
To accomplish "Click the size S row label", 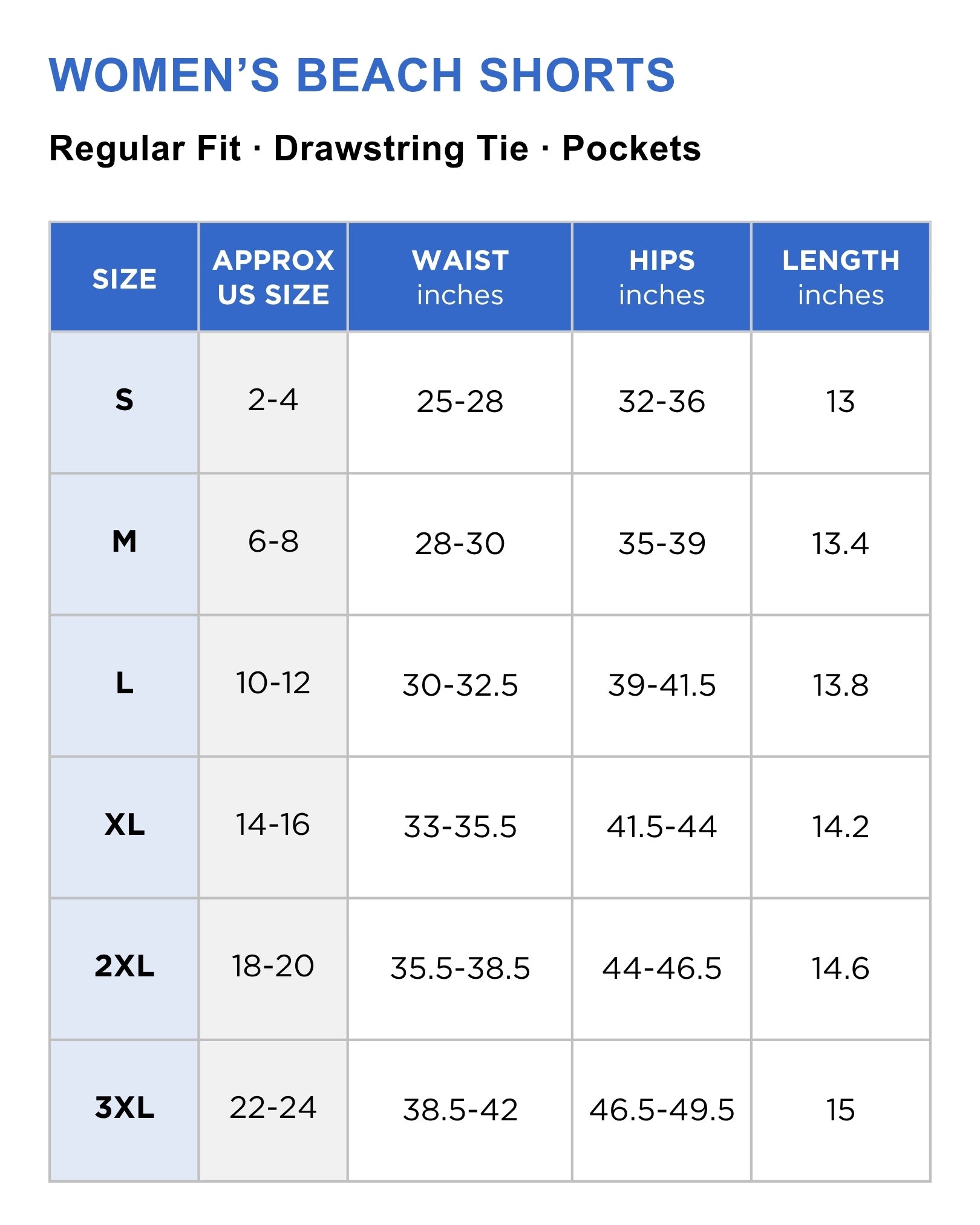I will coord(124,403).
